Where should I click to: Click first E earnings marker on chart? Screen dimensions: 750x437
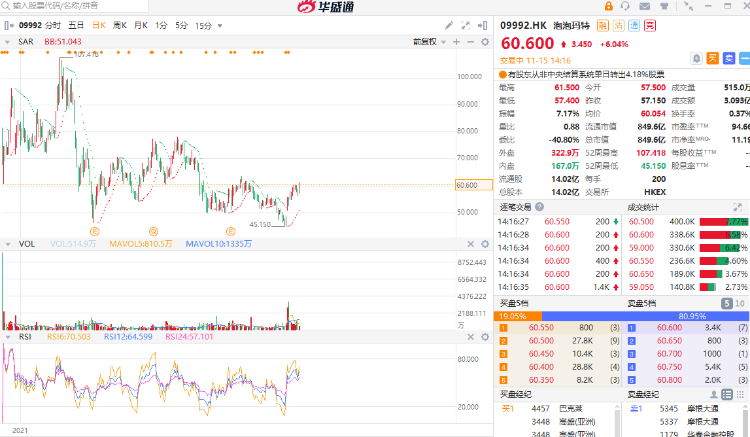[95, 232]
